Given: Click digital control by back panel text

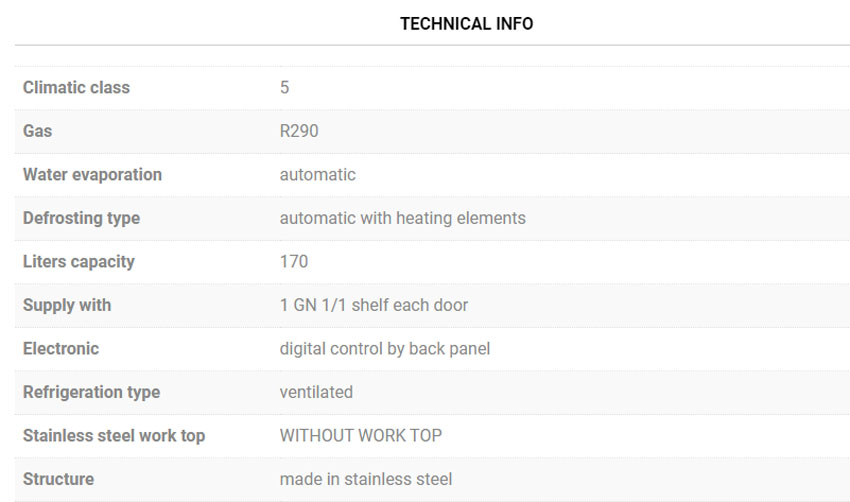Looking at the screenshot, I should 384,349.
